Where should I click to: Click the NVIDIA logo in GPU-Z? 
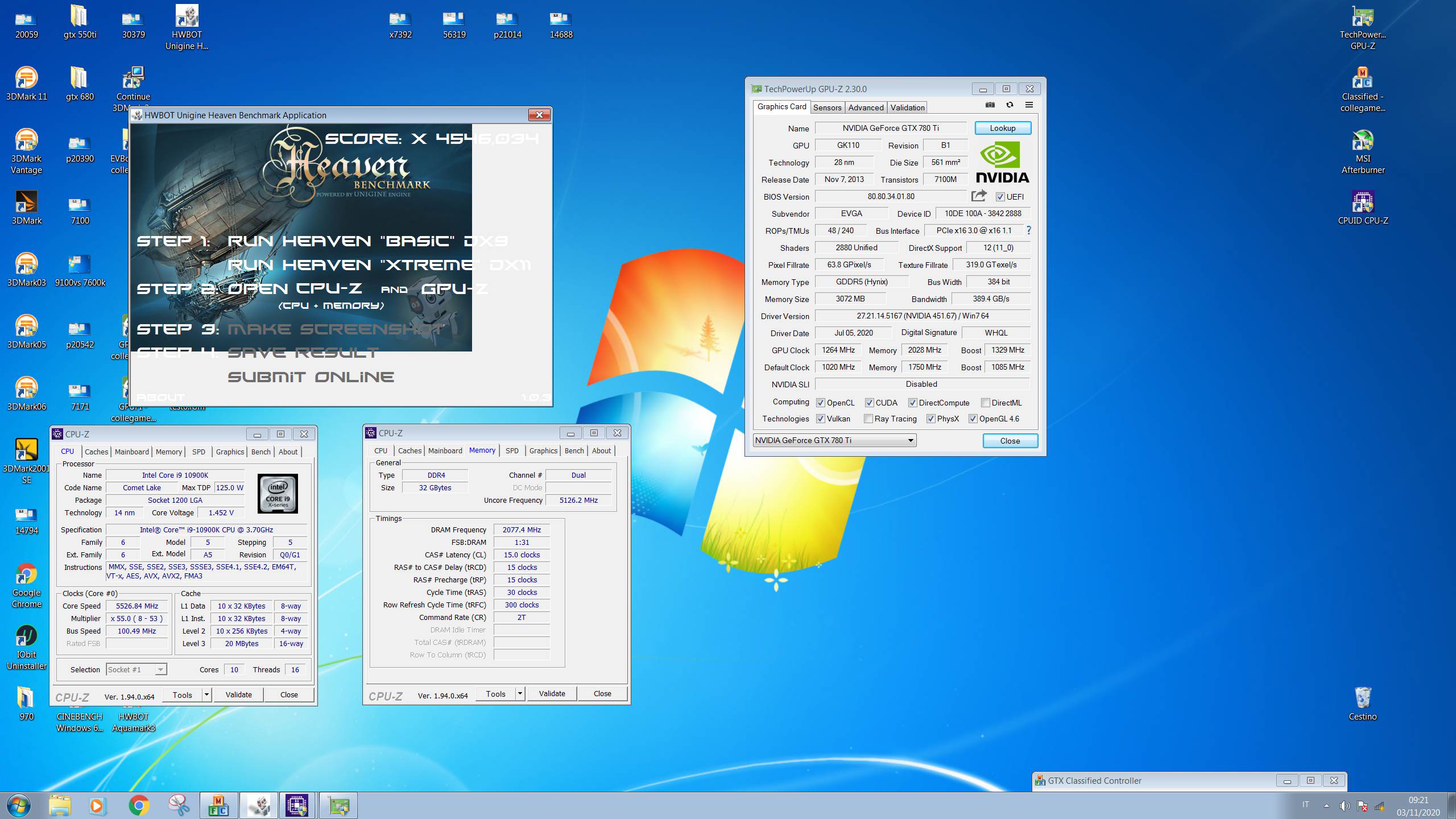coord(1002,163)
